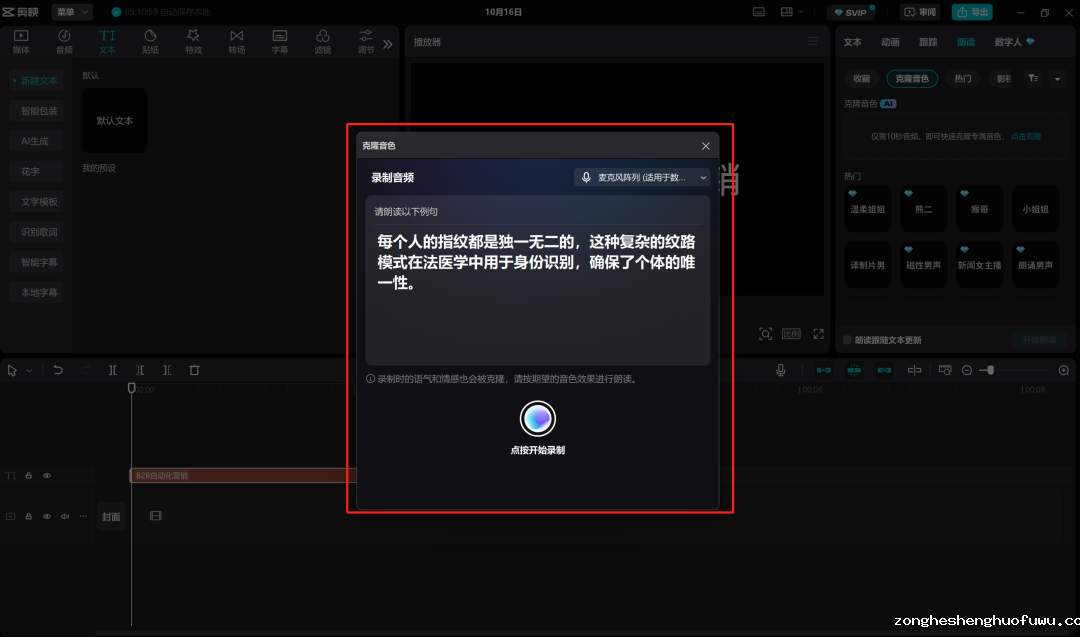The image size is (1080, 637).
Task: Open the 滤镜 filters panel
Action: pyautogui.click(x=322, y=41)
